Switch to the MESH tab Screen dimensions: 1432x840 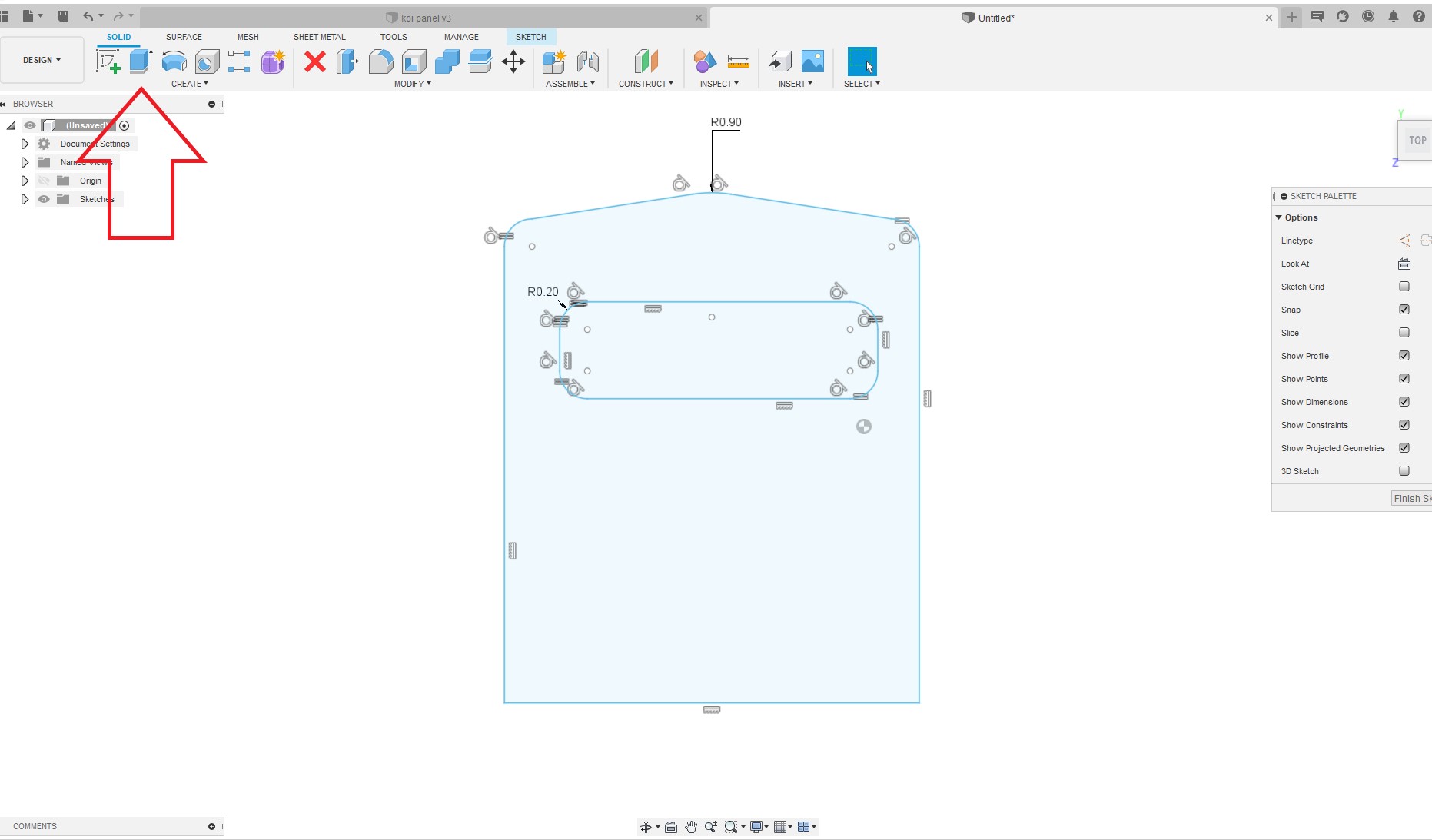point(248,37)
